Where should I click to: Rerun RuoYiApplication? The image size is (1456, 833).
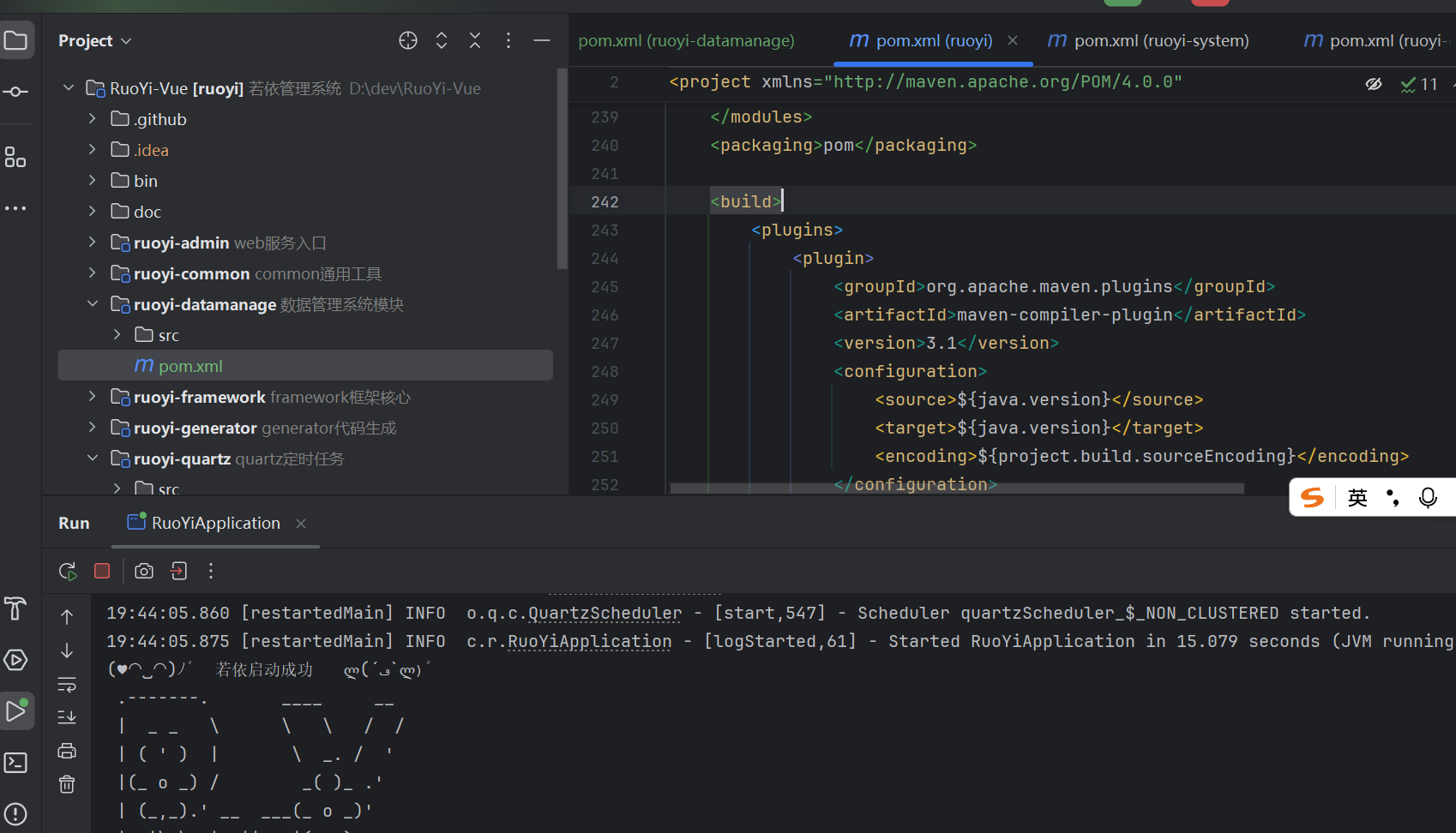coord(68,571)
